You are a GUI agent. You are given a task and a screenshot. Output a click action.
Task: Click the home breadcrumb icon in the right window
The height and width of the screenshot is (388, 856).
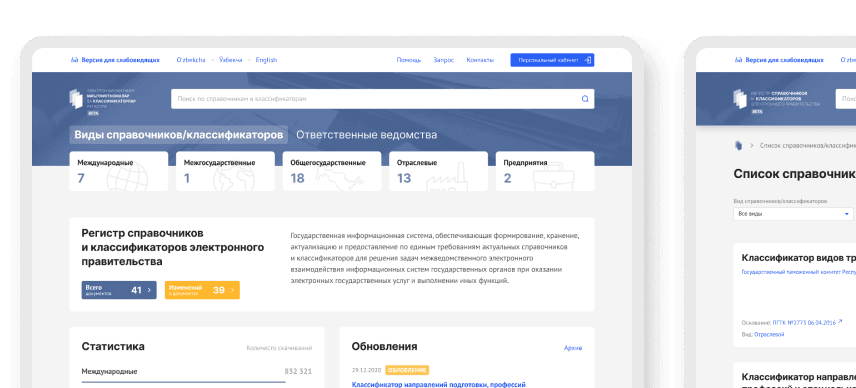click(738, 145)
